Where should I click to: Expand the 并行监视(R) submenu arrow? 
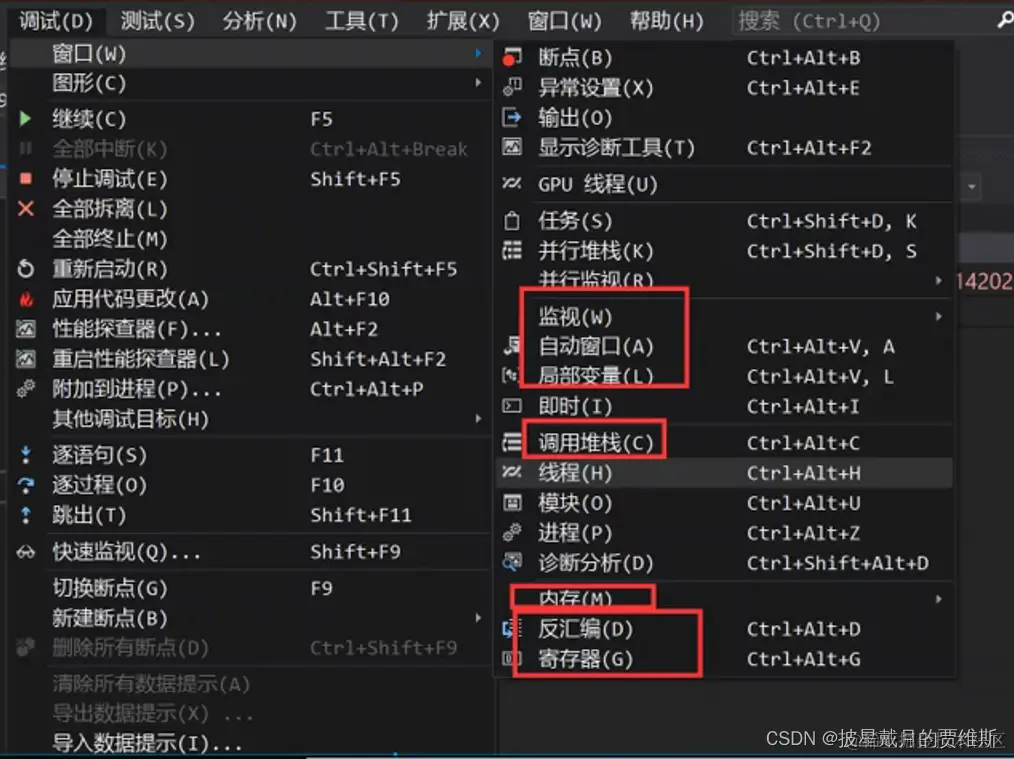click(x=938, y=281)
